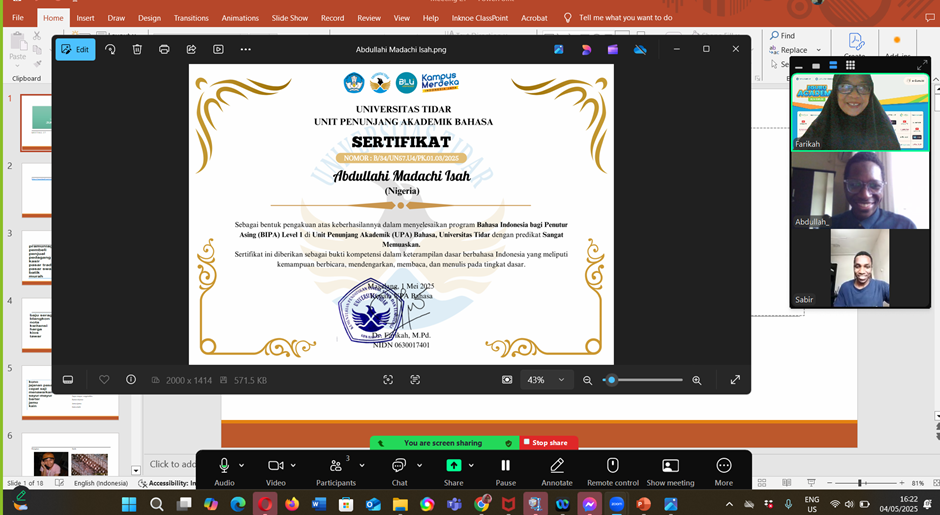
Task: Open File Explorer from the taskbar
Action: coord(400,504)
